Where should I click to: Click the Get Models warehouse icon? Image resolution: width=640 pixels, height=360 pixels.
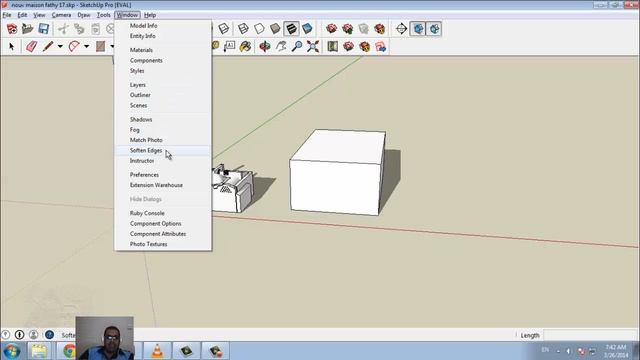coord(331,29)
